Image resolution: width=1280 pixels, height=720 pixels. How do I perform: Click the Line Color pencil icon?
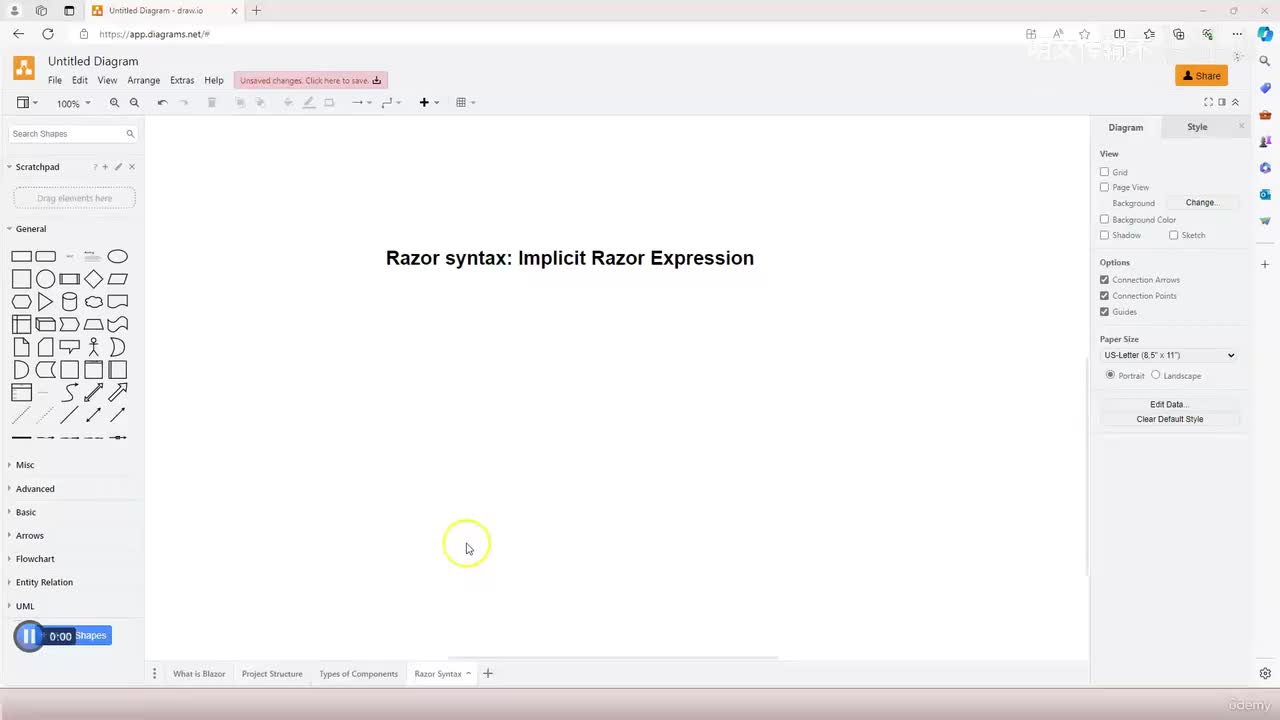(309, 103)
